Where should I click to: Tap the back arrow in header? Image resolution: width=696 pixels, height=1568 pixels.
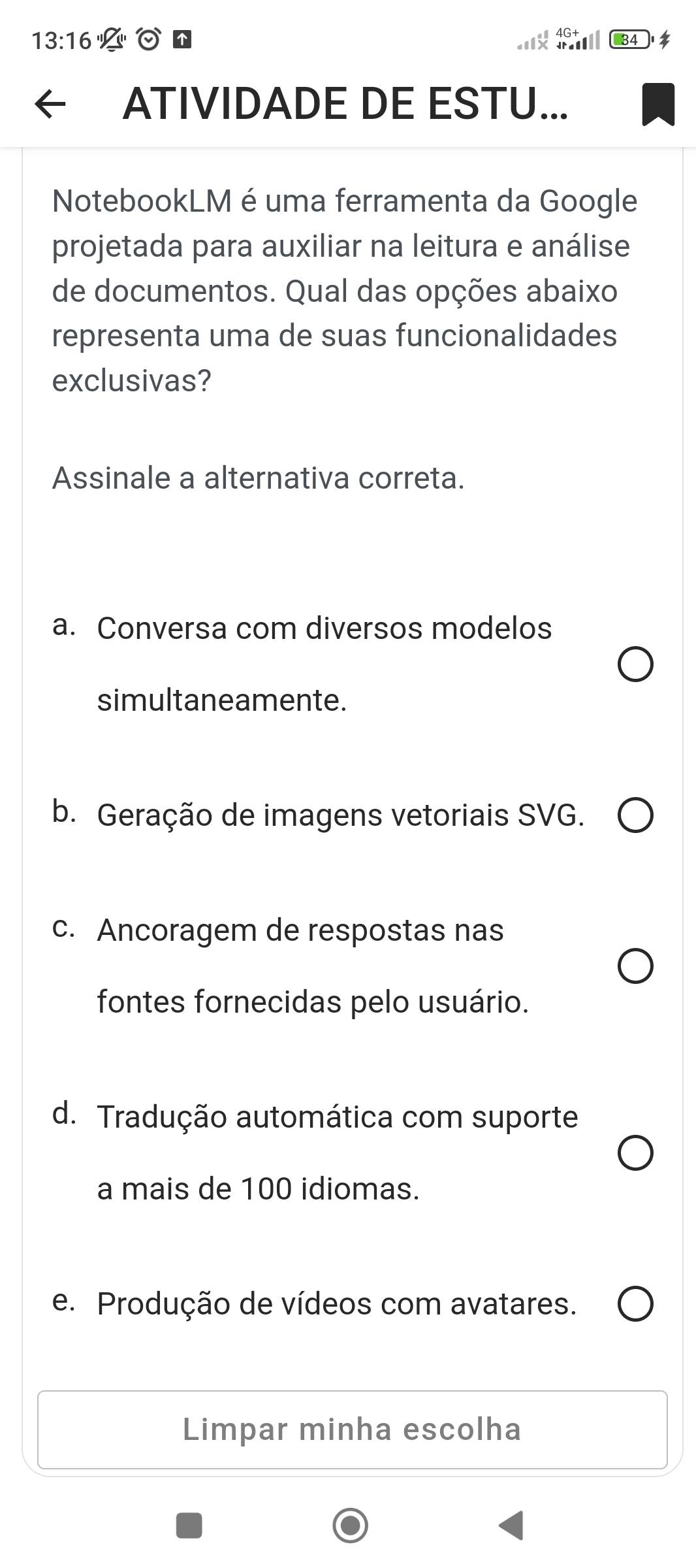tap(50, 104)
